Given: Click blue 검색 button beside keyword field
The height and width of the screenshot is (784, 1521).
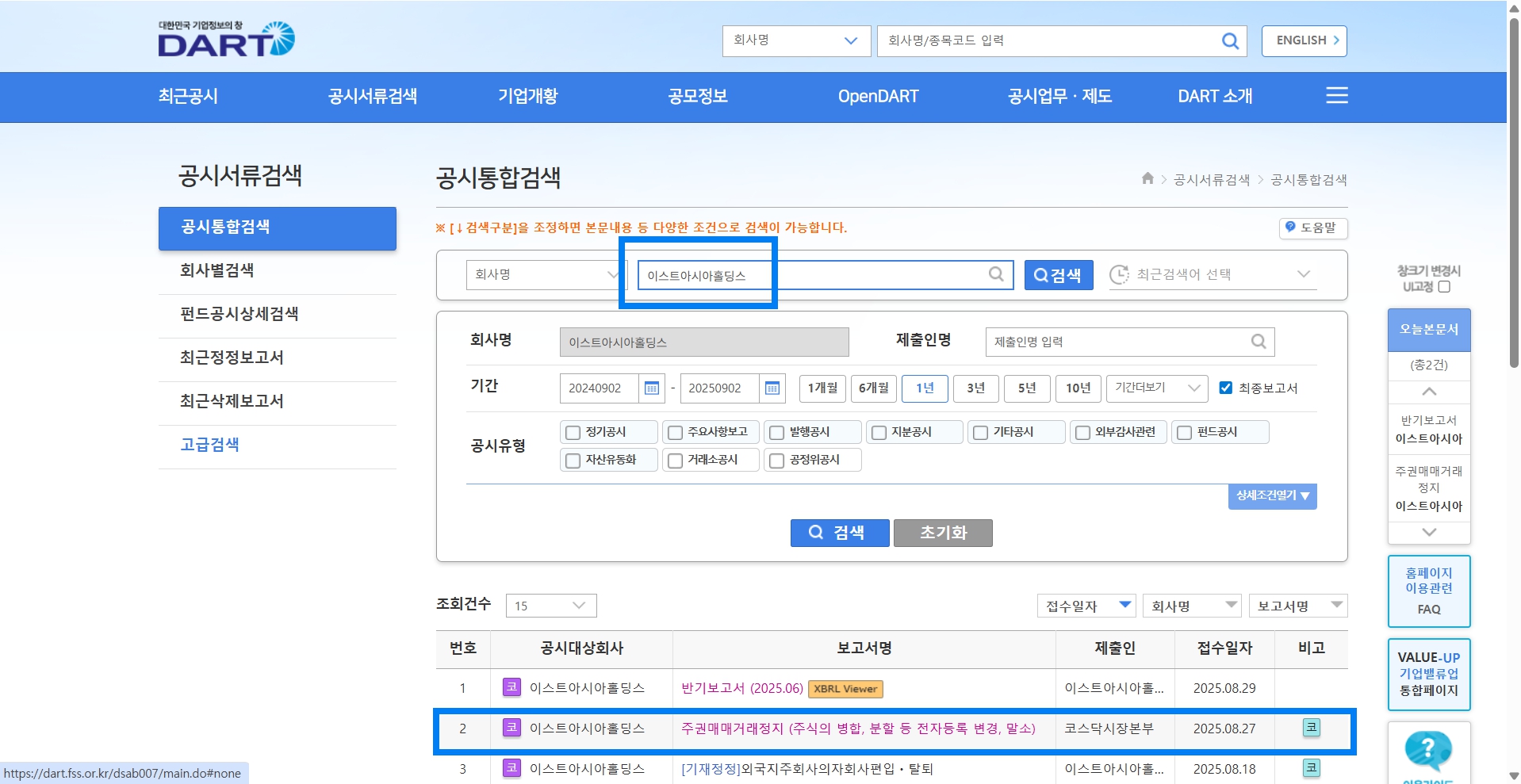Looking at the screenshot, I should pyautogui.click(x=1059, y=275).
